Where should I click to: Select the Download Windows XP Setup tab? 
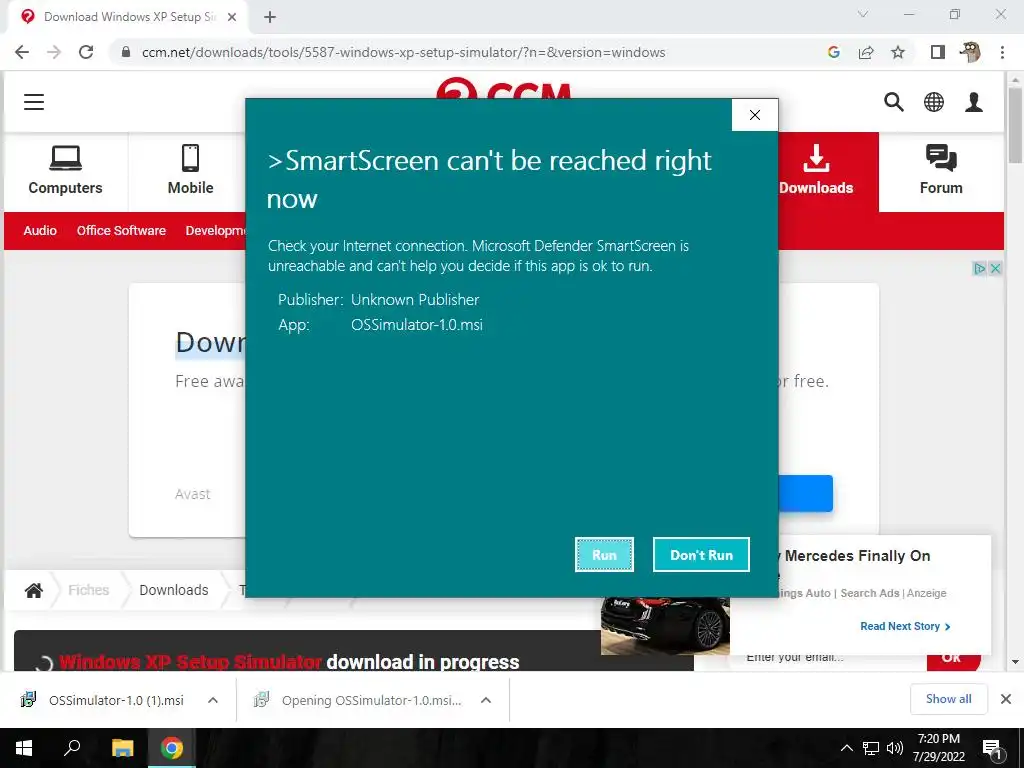tap(129, 18)
